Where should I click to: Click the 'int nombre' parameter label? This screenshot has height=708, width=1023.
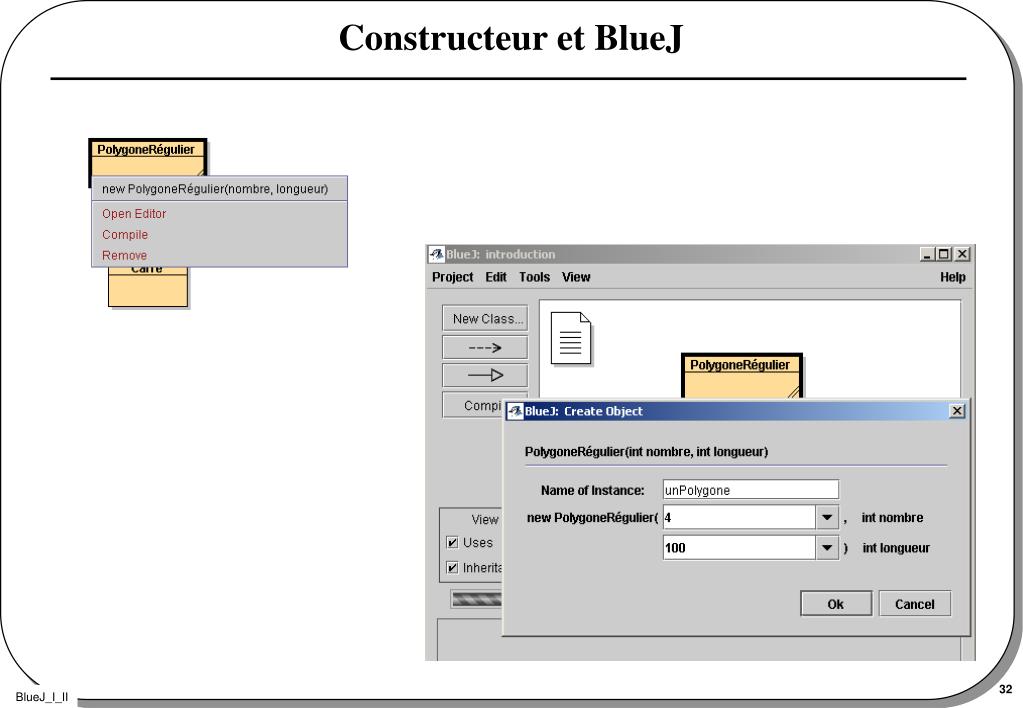pos(892,517)
